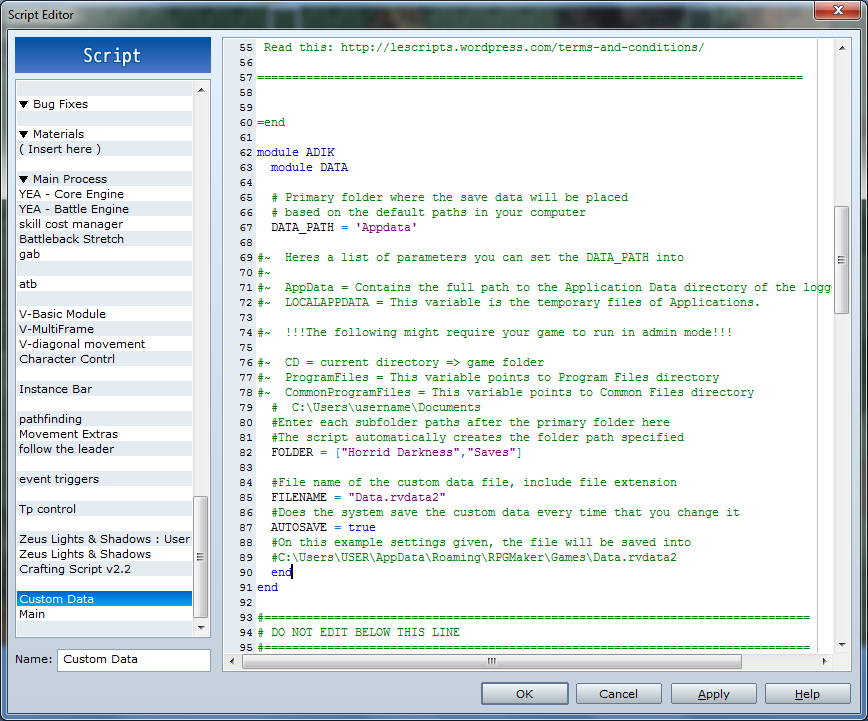The height and width of the screenshot is (721, 868).
Task: Place cursor on 'module ADIK' line
Action: coord(296,152)
